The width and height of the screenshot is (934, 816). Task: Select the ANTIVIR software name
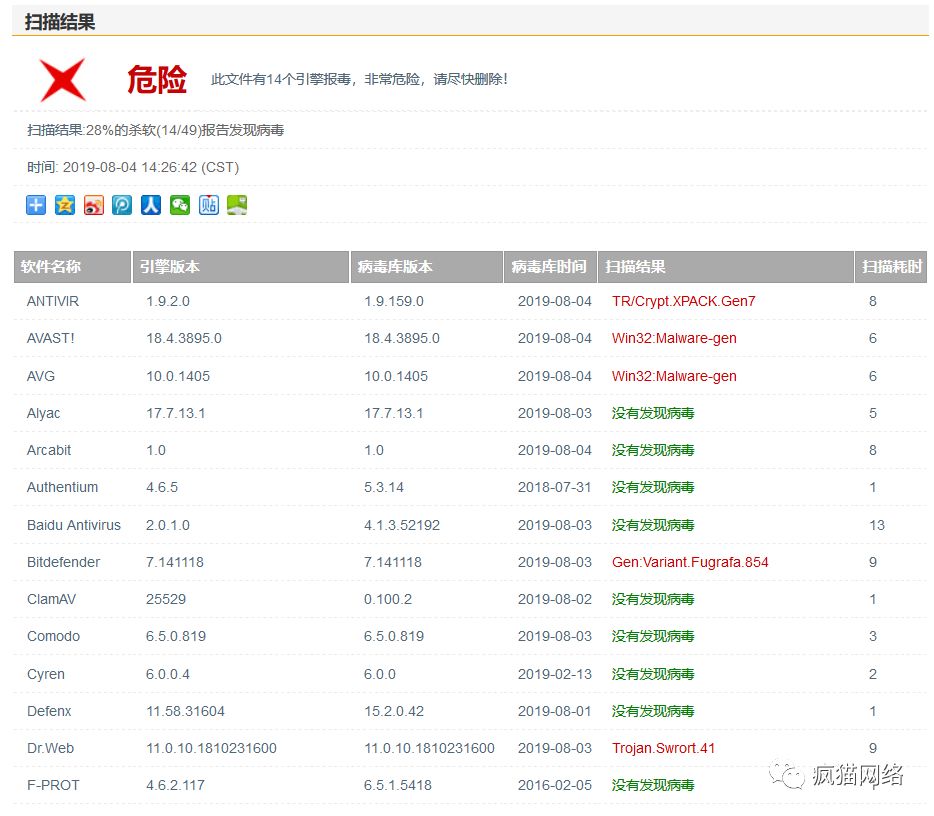tap(53, 301)
